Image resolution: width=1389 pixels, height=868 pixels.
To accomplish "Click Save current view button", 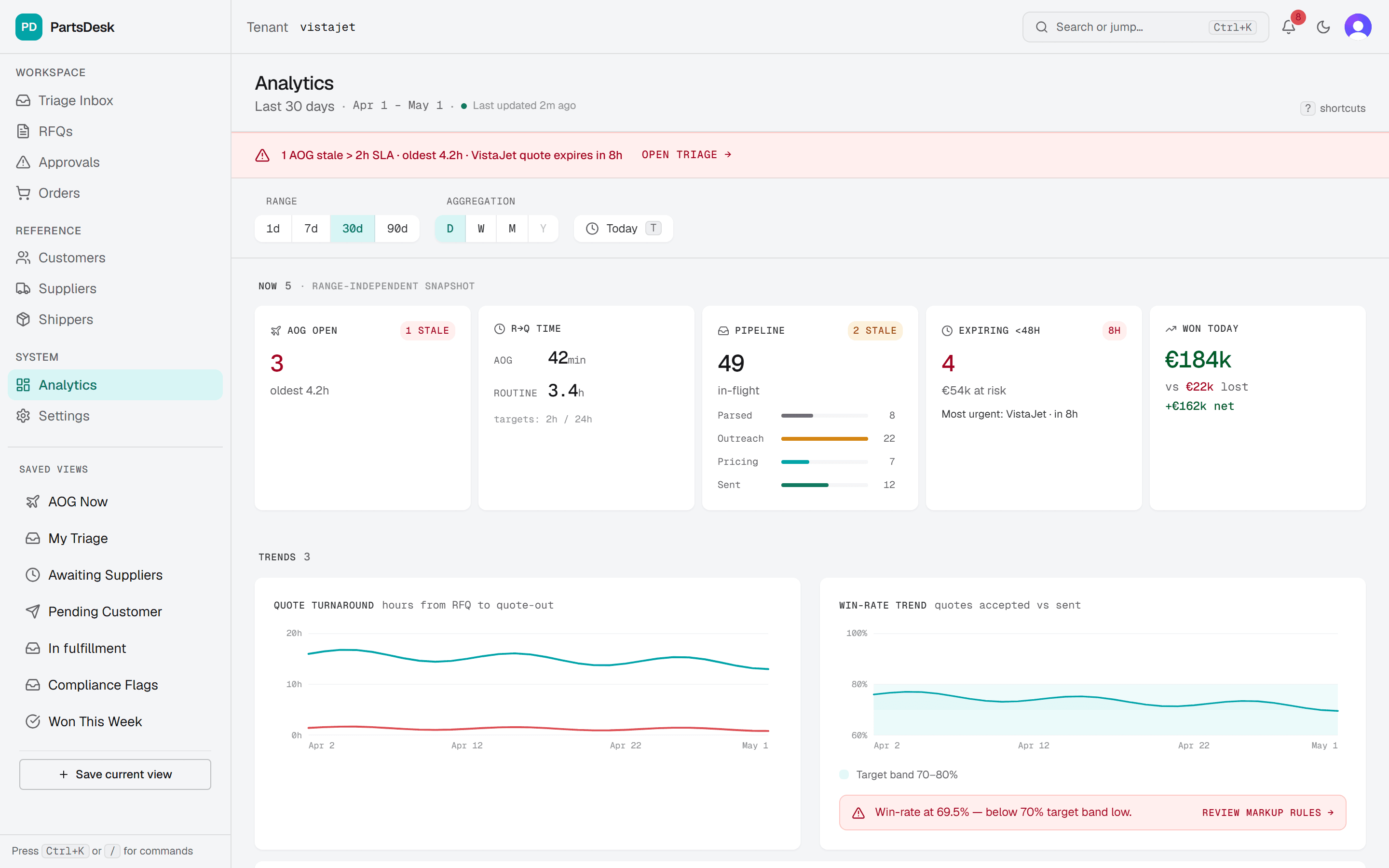I will [x=115, y=774].
